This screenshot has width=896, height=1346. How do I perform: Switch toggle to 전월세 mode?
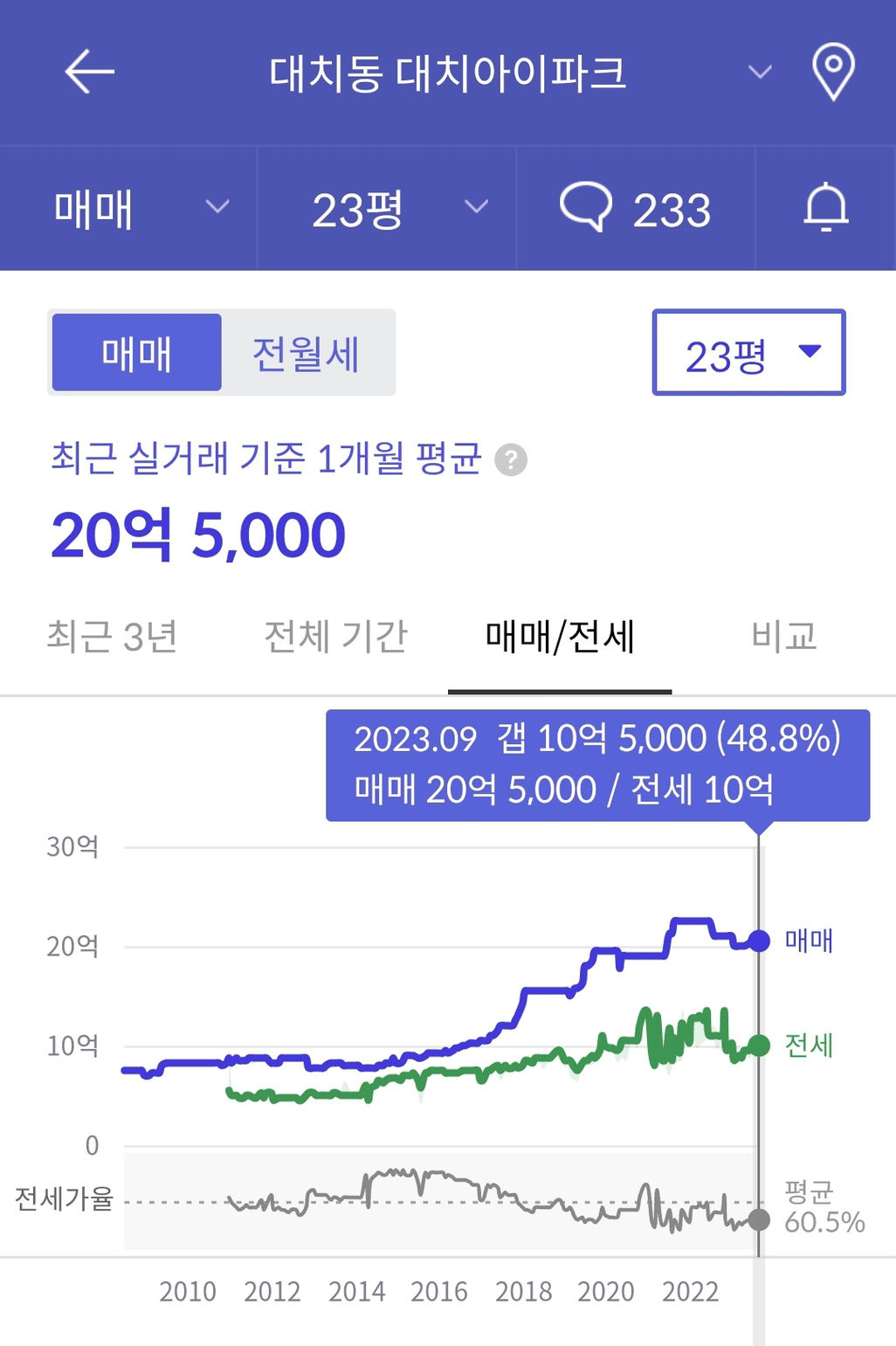[307, 353]
